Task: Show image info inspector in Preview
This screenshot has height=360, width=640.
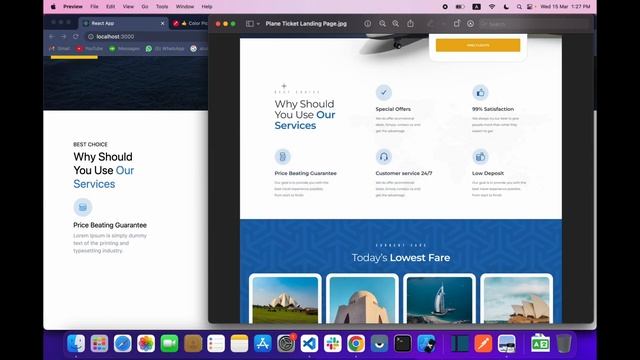Action: tap(368, 24)
